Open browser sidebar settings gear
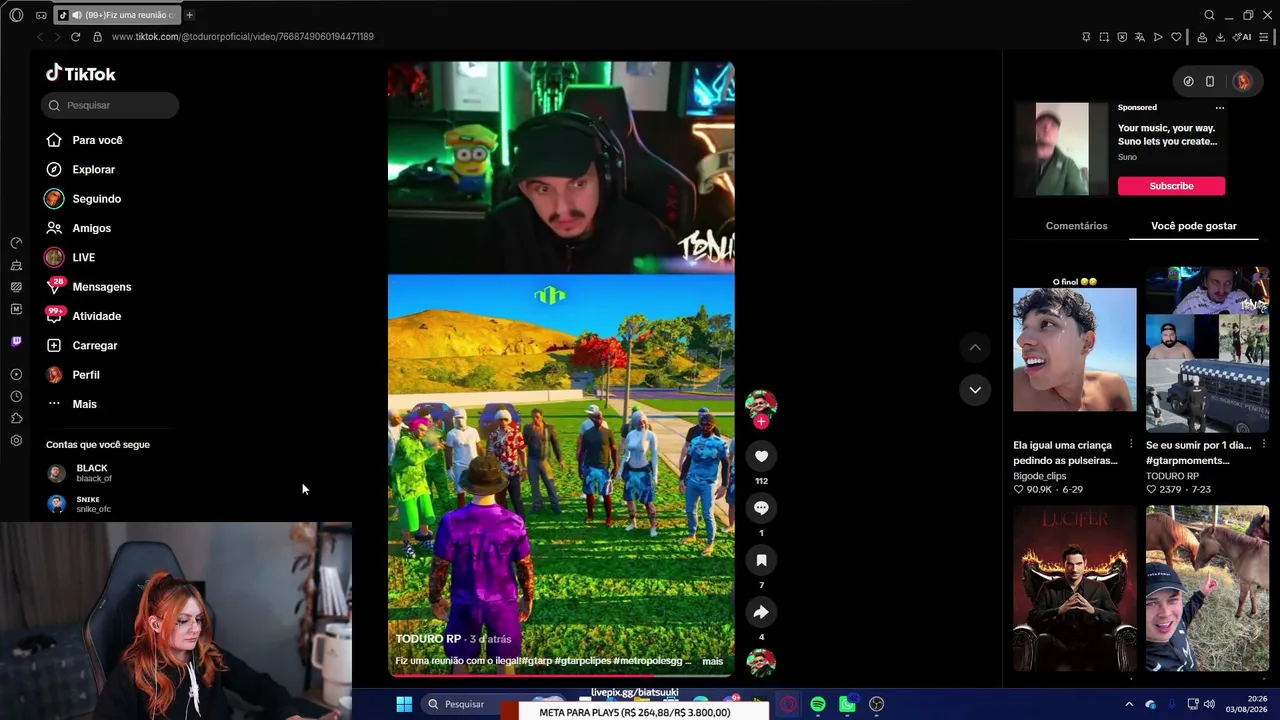Screen dimensions: 1280x720 pyautogui.click(x=16, y=441)
